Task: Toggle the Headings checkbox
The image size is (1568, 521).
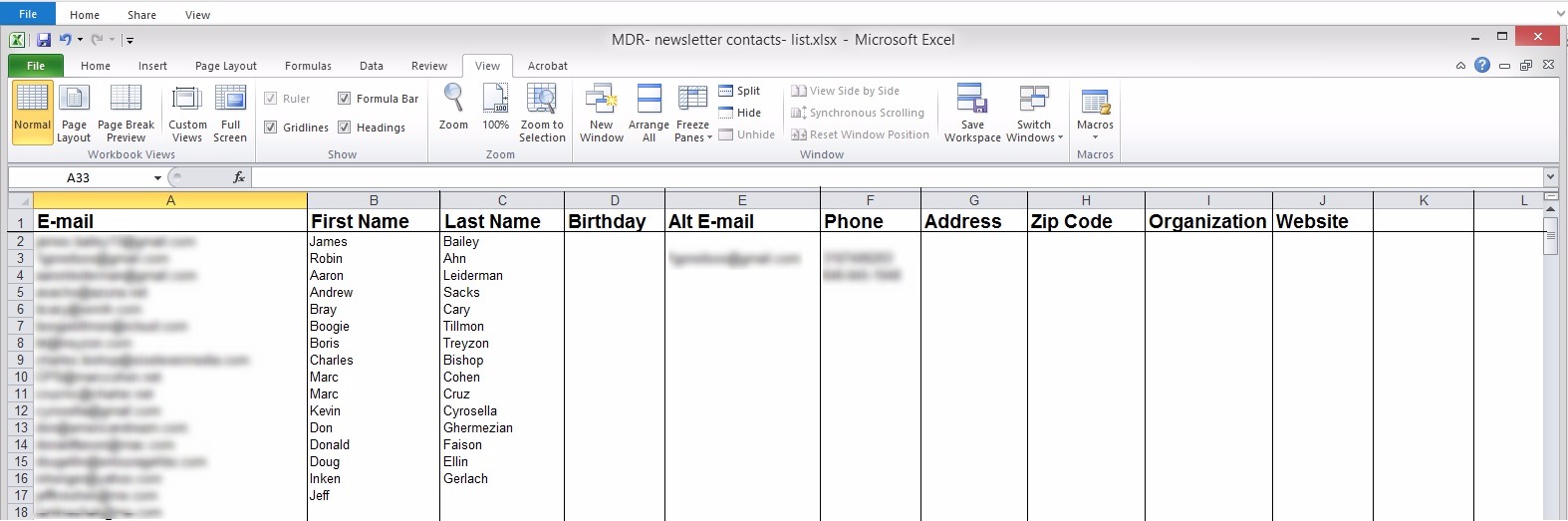Action: [344, 128]
